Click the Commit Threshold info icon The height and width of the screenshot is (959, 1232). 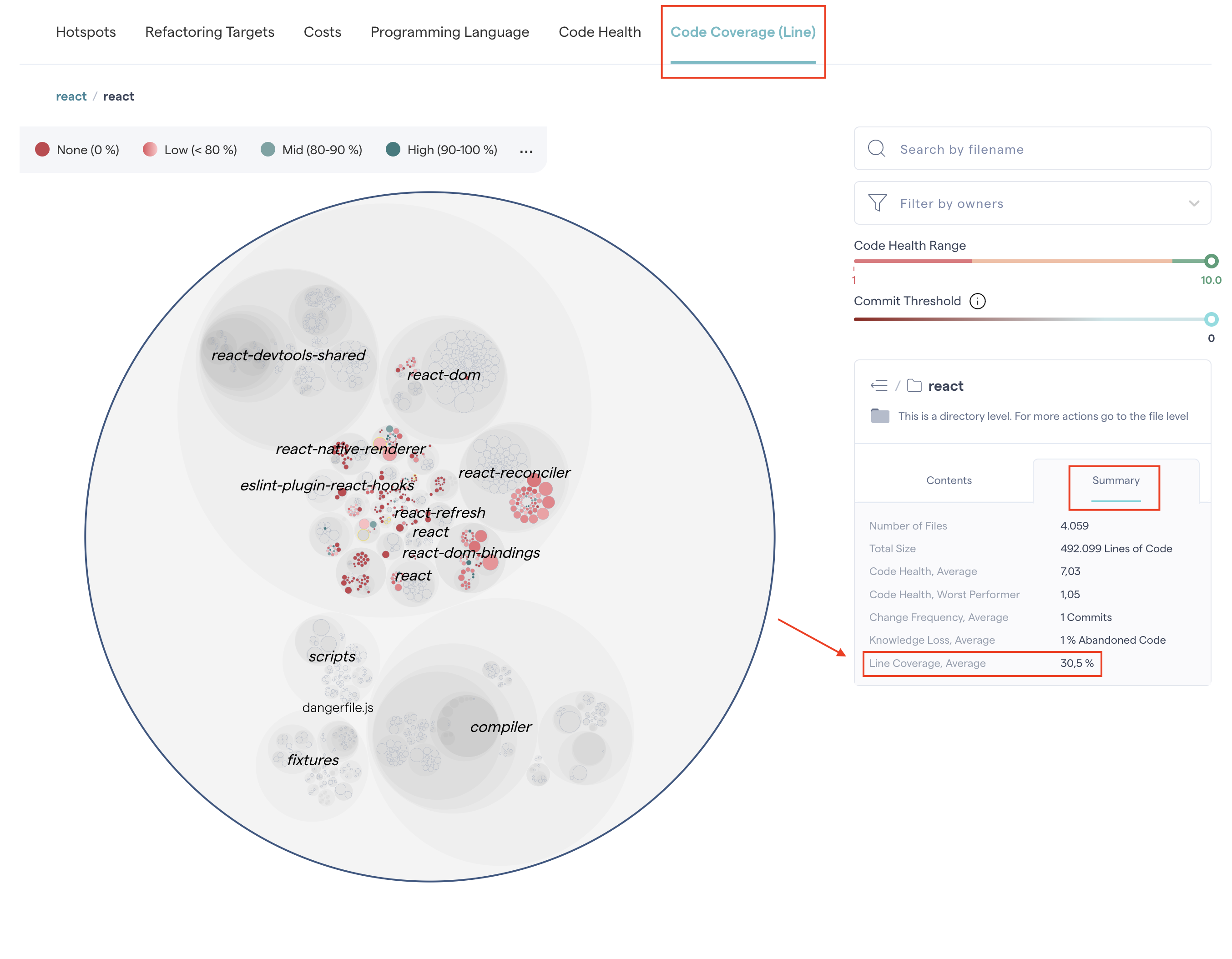tap(977, 301)
